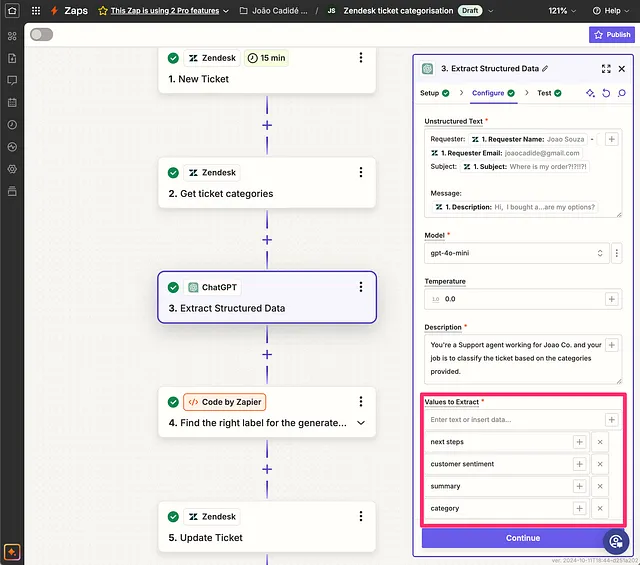Screen dimensions: 640x565
Task: Open the sidebar comments icon
Action: [x=12, y=80]
